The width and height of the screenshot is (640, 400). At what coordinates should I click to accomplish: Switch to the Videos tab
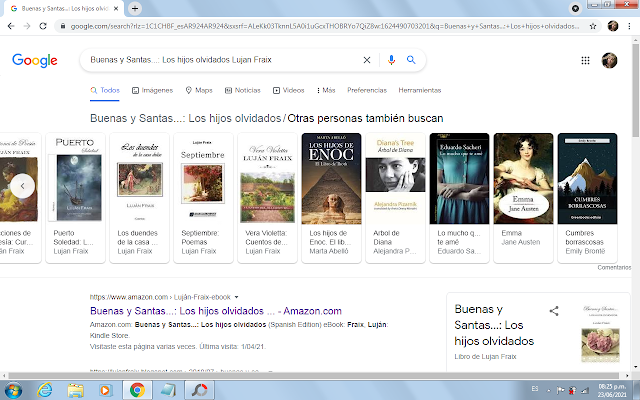click(289, 90)
